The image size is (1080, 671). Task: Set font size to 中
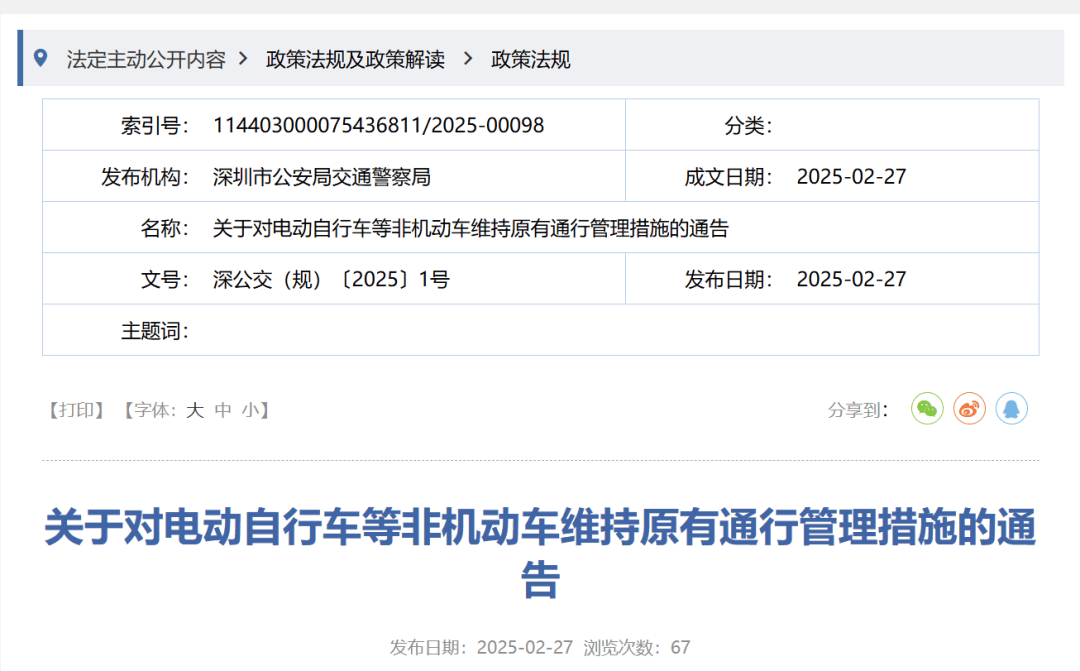point(222,411)
